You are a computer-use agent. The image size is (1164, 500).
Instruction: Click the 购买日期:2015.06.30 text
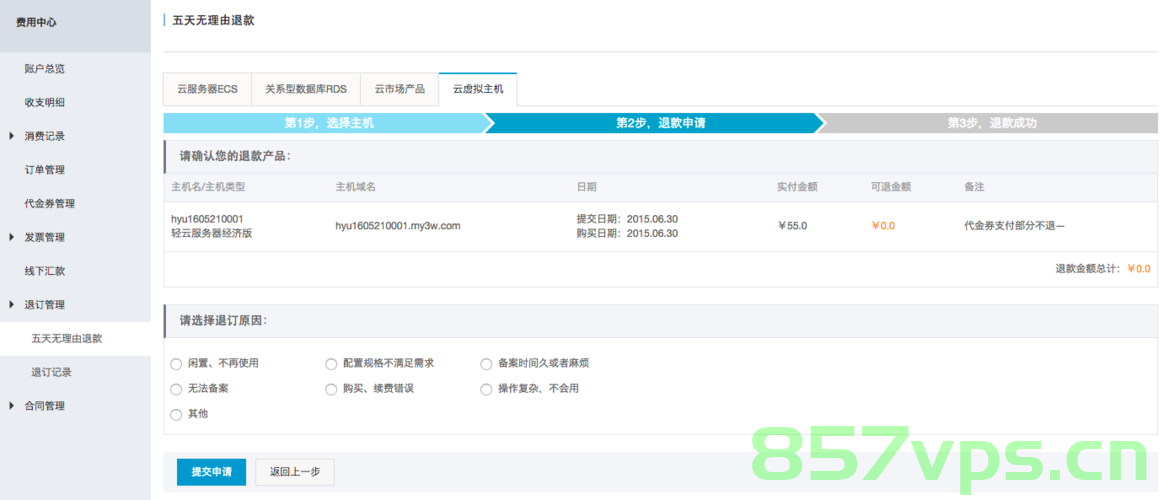(627, 234)
